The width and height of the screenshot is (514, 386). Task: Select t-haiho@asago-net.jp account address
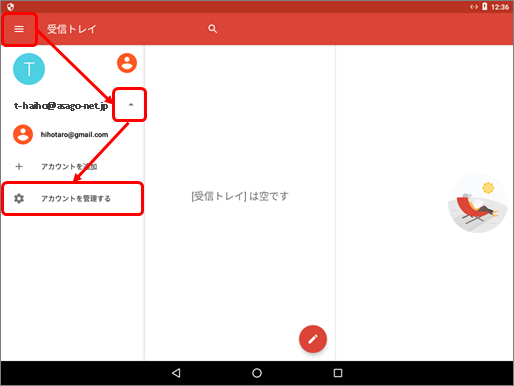pos(61,106)
